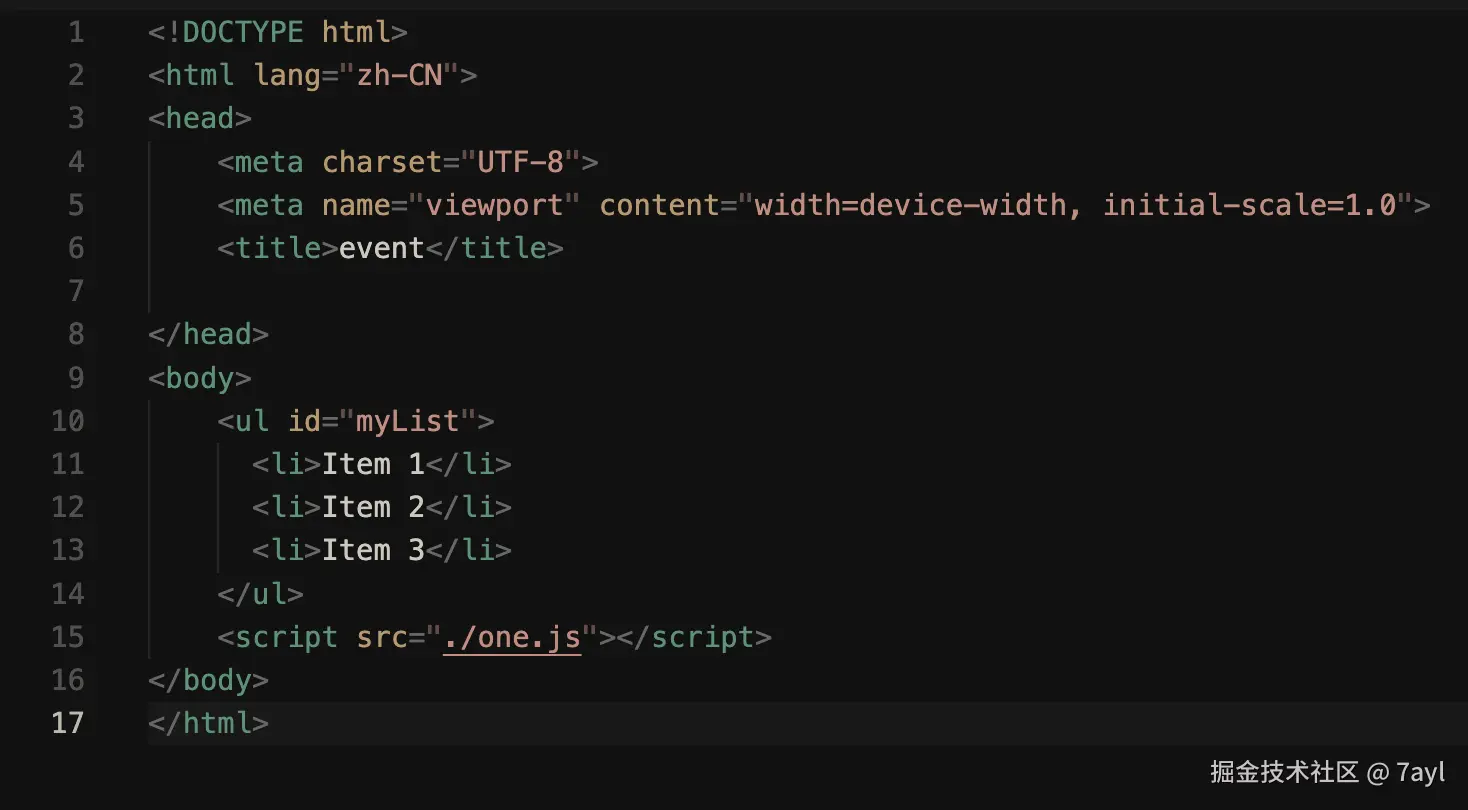Click line number 17 in the gutter
The width and height of the screenshot is (1468, 810).
(x=67, y=723)
